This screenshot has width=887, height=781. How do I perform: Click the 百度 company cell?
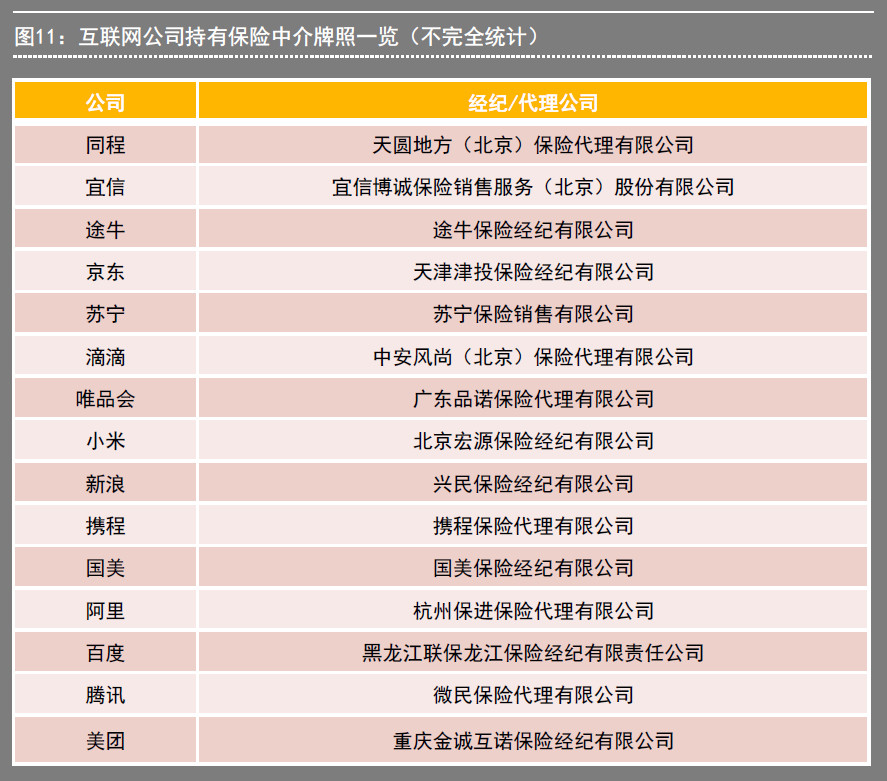click(x=105, y=653)
